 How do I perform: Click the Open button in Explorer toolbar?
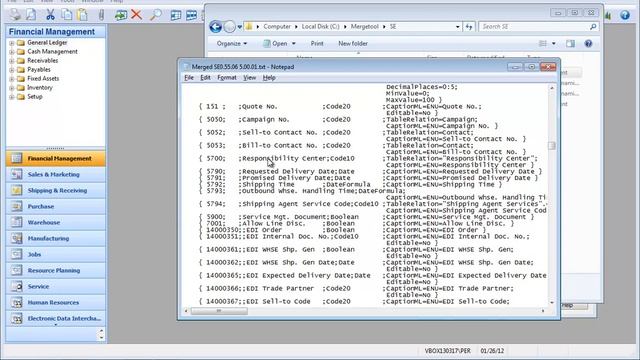point(275,43)
